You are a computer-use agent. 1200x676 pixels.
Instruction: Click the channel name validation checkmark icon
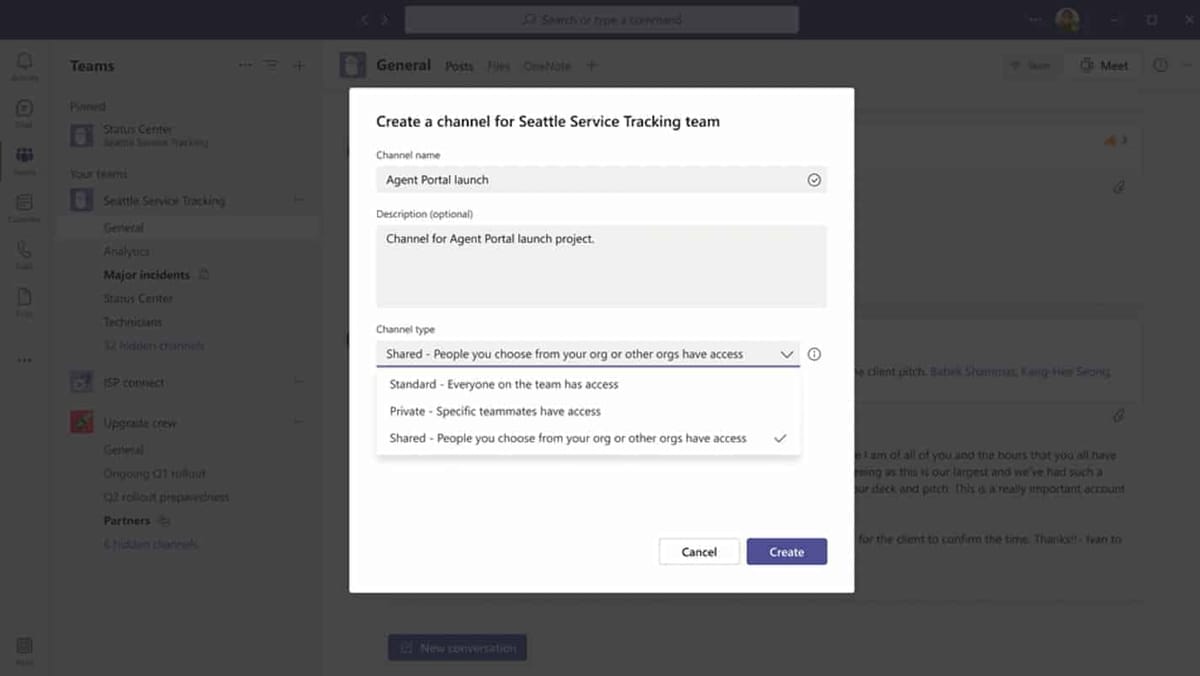pyautogui.click(x=814, y=180)
